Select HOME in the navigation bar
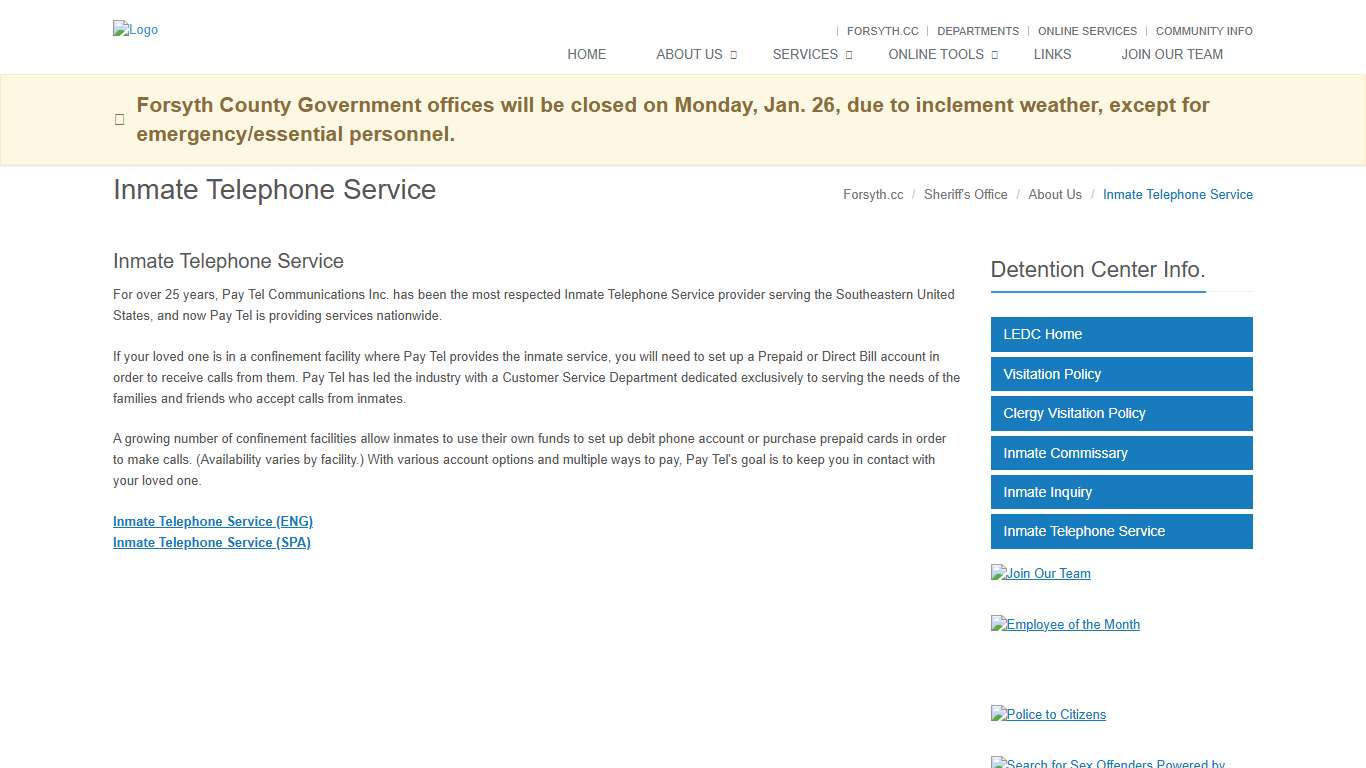Image resolution: width=1366 pixels, height=768 pixels. 586,54
